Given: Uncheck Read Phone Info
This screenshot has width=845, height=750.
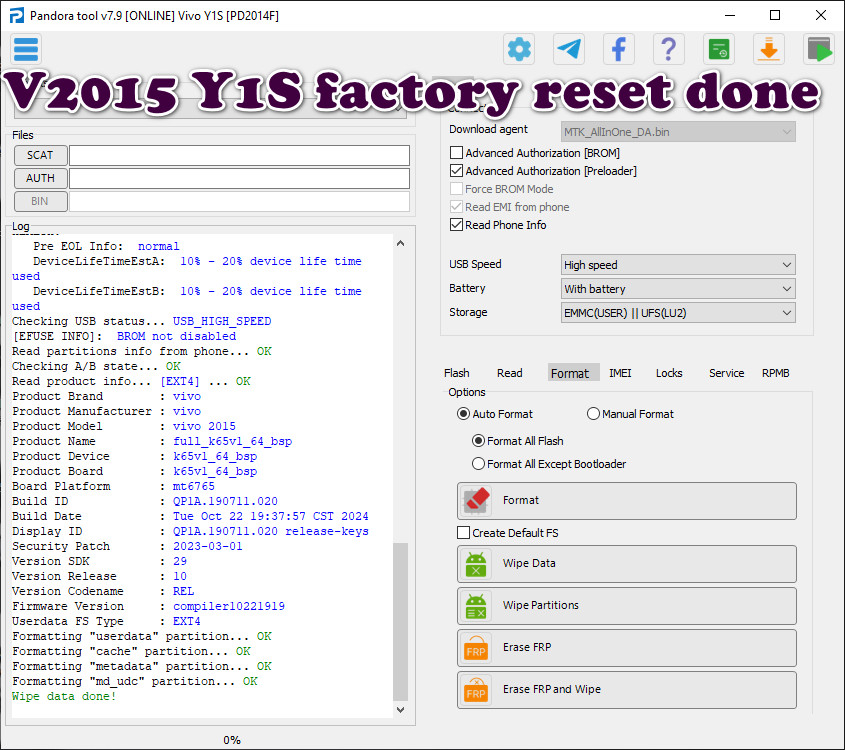Looking at the screenshot, I should tap(456, 225).
